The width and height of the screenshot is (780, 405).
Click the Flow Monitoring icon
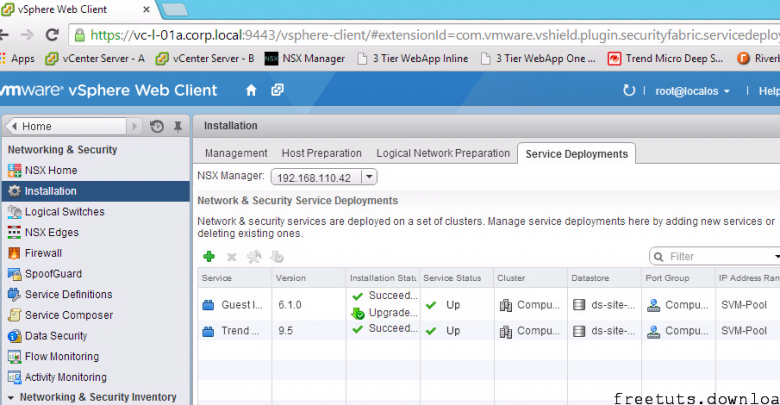click(x=14, y=357)
